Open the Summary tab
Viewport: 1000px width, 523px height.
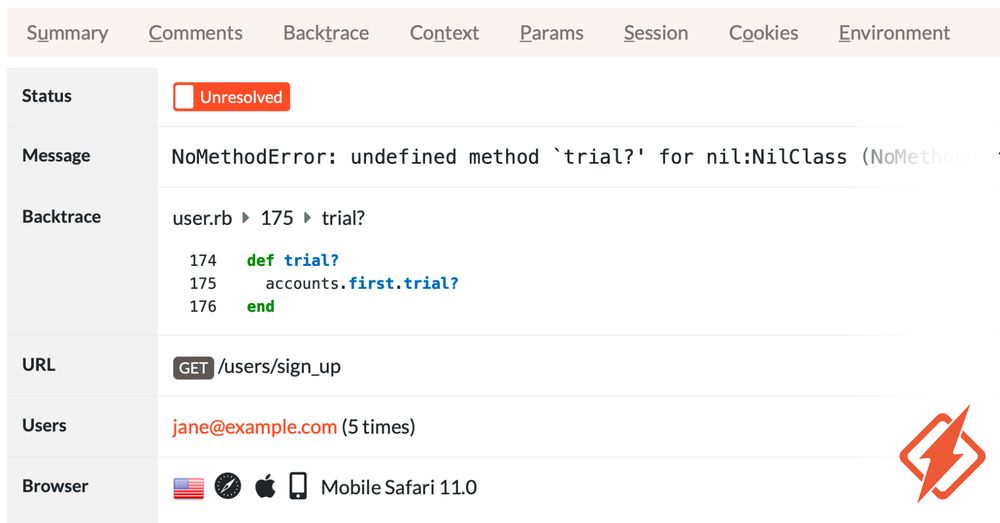pyautogui.click(x=68, y=33)
